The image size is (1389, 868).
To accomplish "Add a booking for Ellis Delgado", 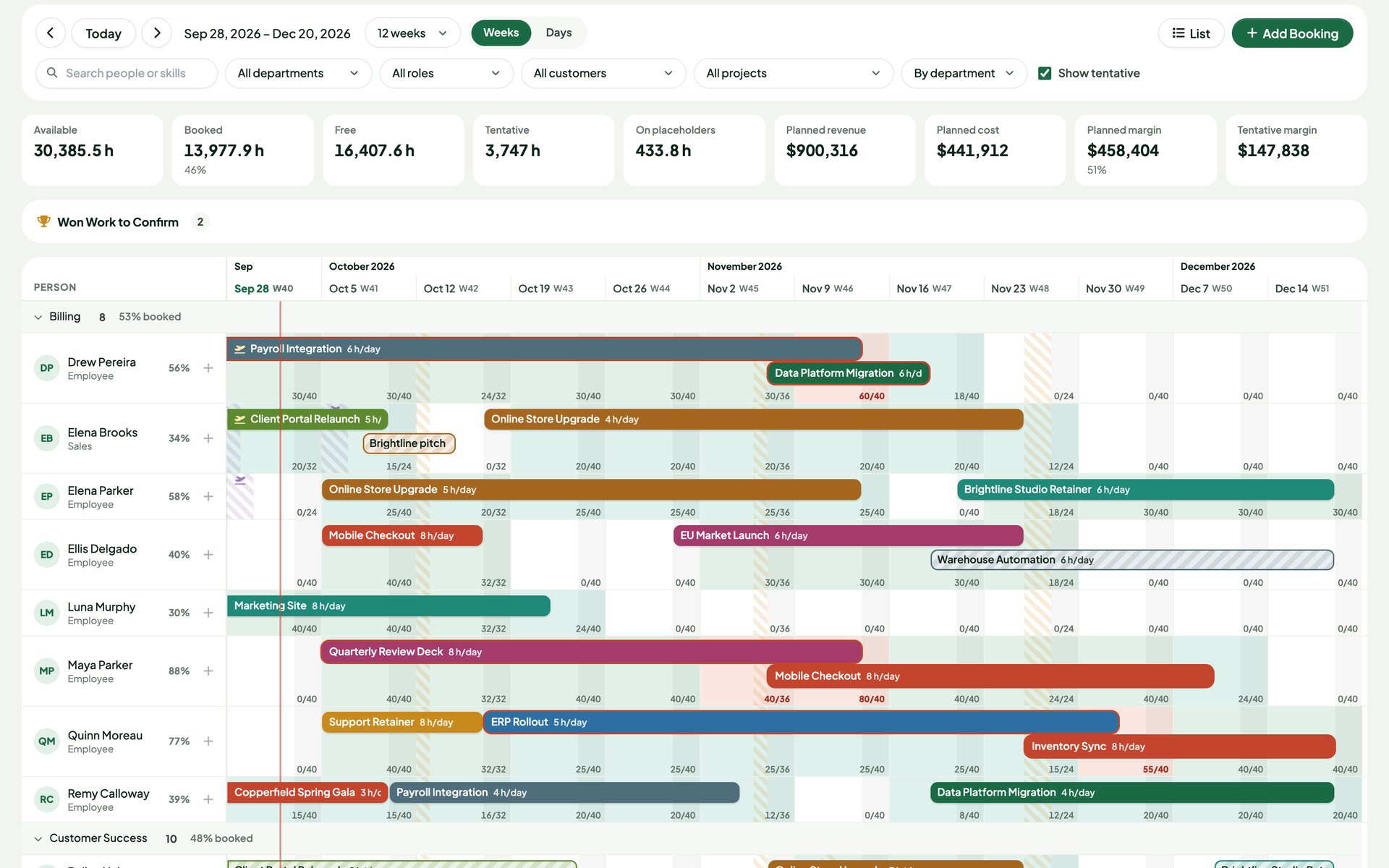I will [x=208, y=555].
